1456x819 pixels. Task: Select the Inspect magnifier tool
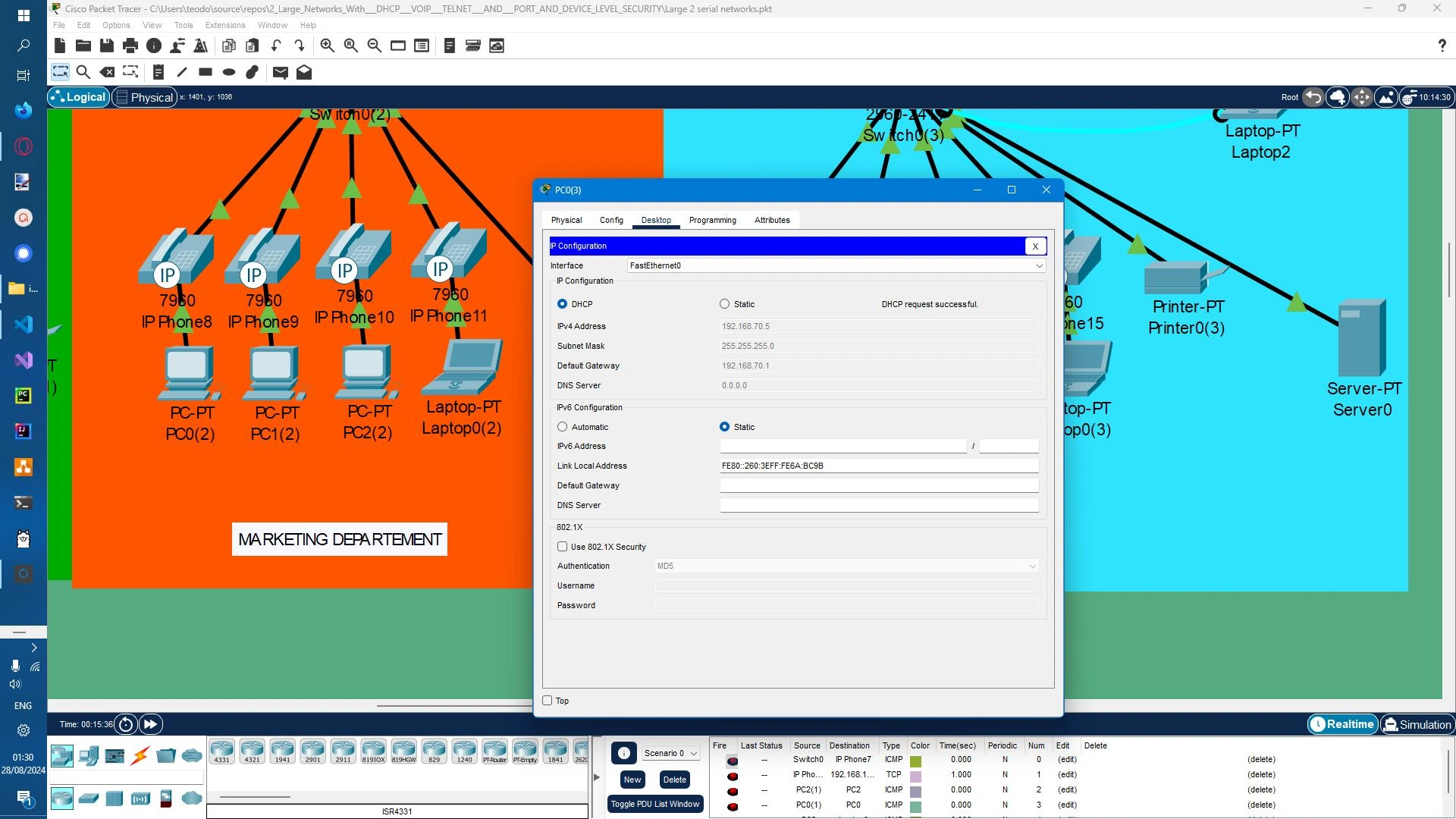(x=83, y=72)
